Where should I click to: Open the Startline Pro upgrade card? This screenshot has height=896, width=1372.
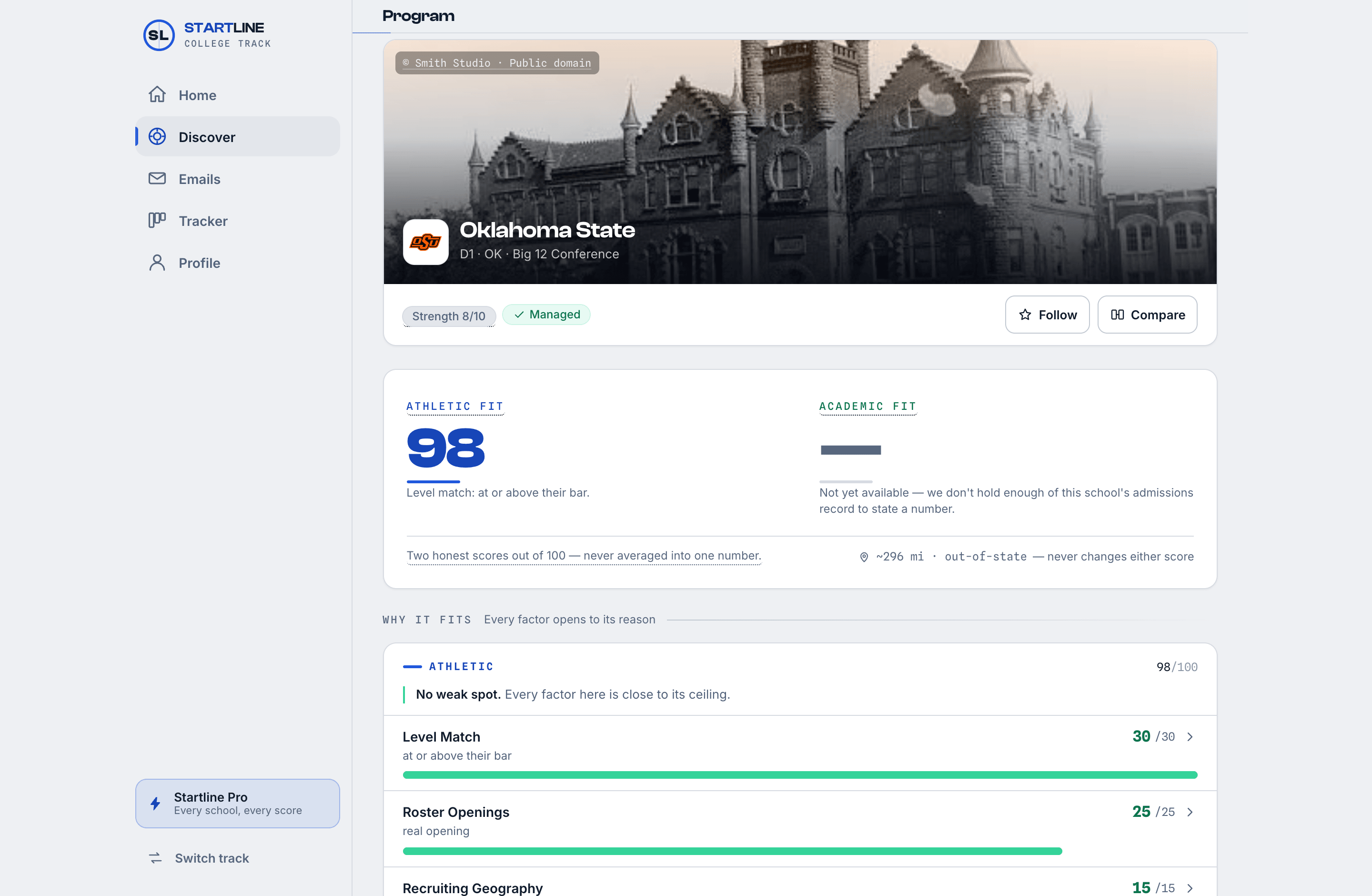(x=238, y=803)
